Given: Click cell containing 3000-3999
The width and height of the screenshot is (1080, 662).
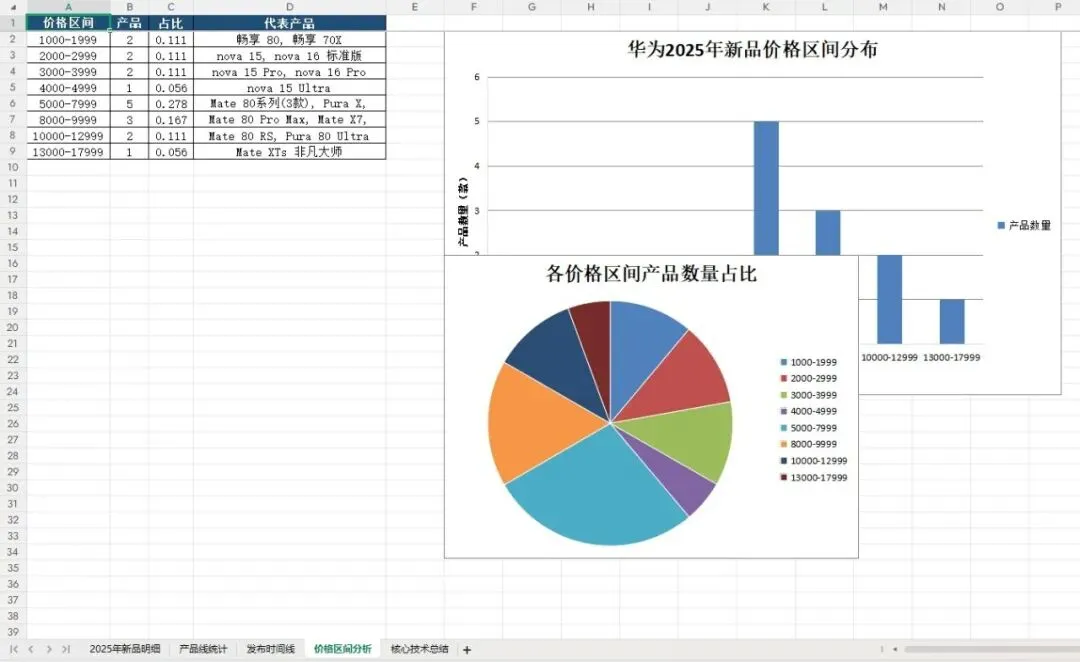Looking at the screenshot, I should 68,72.
